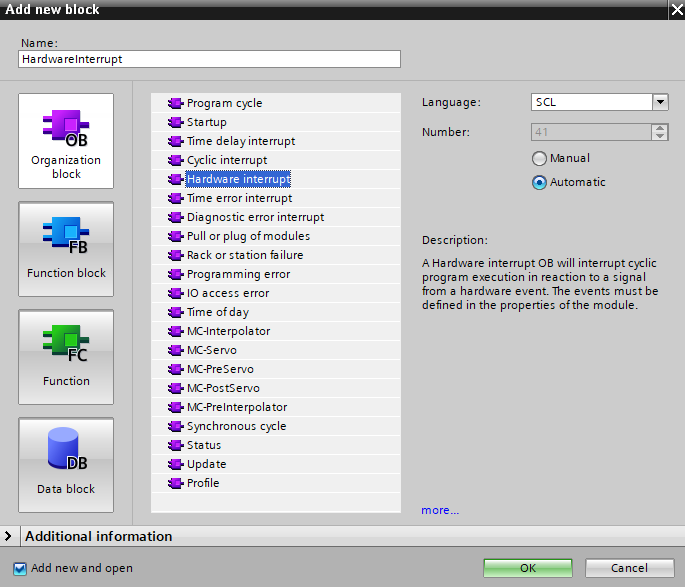Open the Language dropdown
This screenshot has width=685, height=587.
(x=660, y=102)
